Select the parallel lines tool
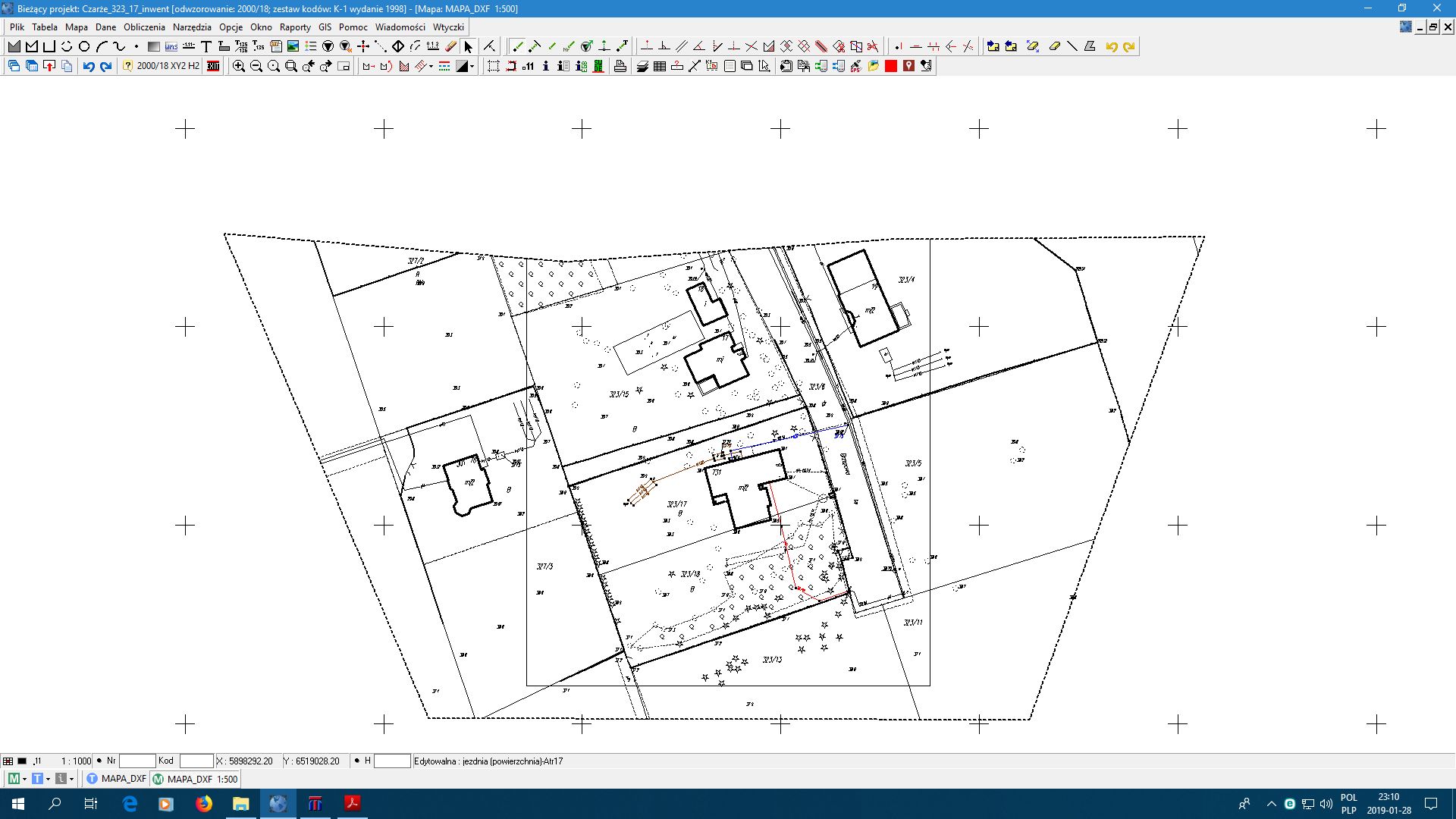The height and width of the screenshot is (819, 1456). [x=682, y=46]
